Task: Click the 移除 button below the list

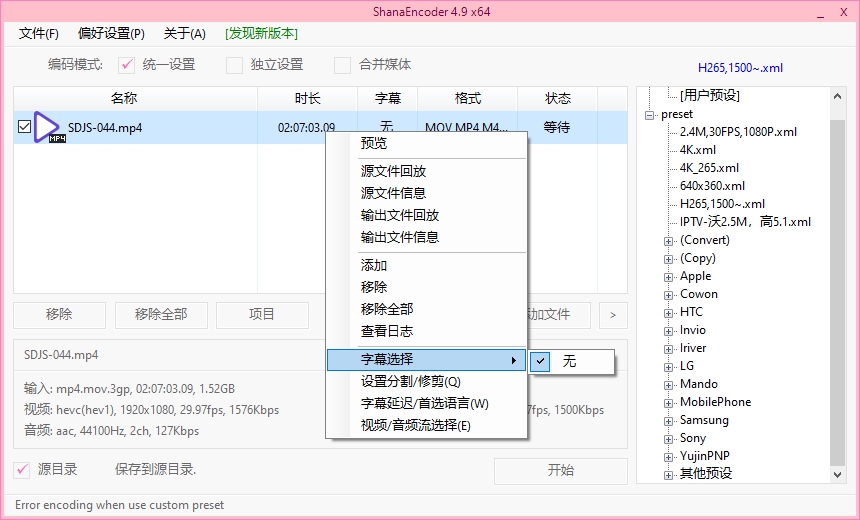Action: pyautogui.click(x=59, y=315)
